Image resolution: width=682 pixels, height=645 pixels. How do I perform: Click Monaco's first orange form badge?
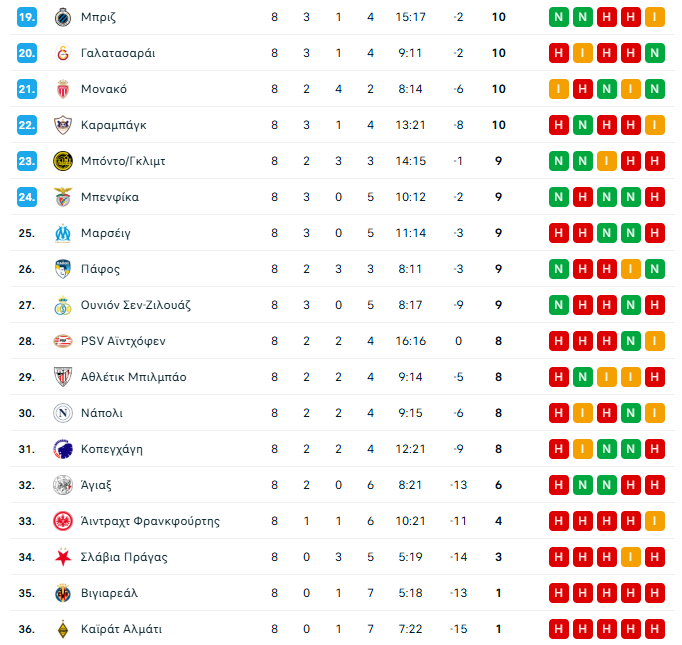click(x=558, y=89)
